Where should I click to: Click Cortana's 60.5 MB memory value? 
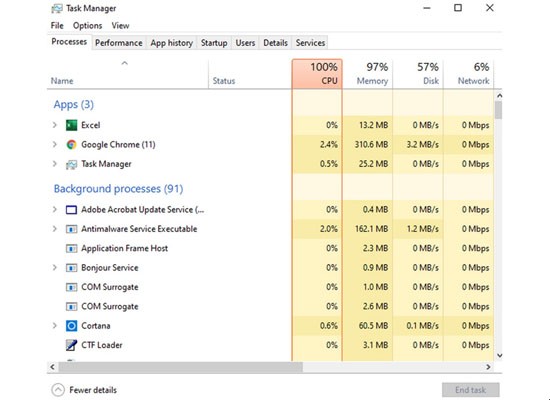[x=373, y=326]
